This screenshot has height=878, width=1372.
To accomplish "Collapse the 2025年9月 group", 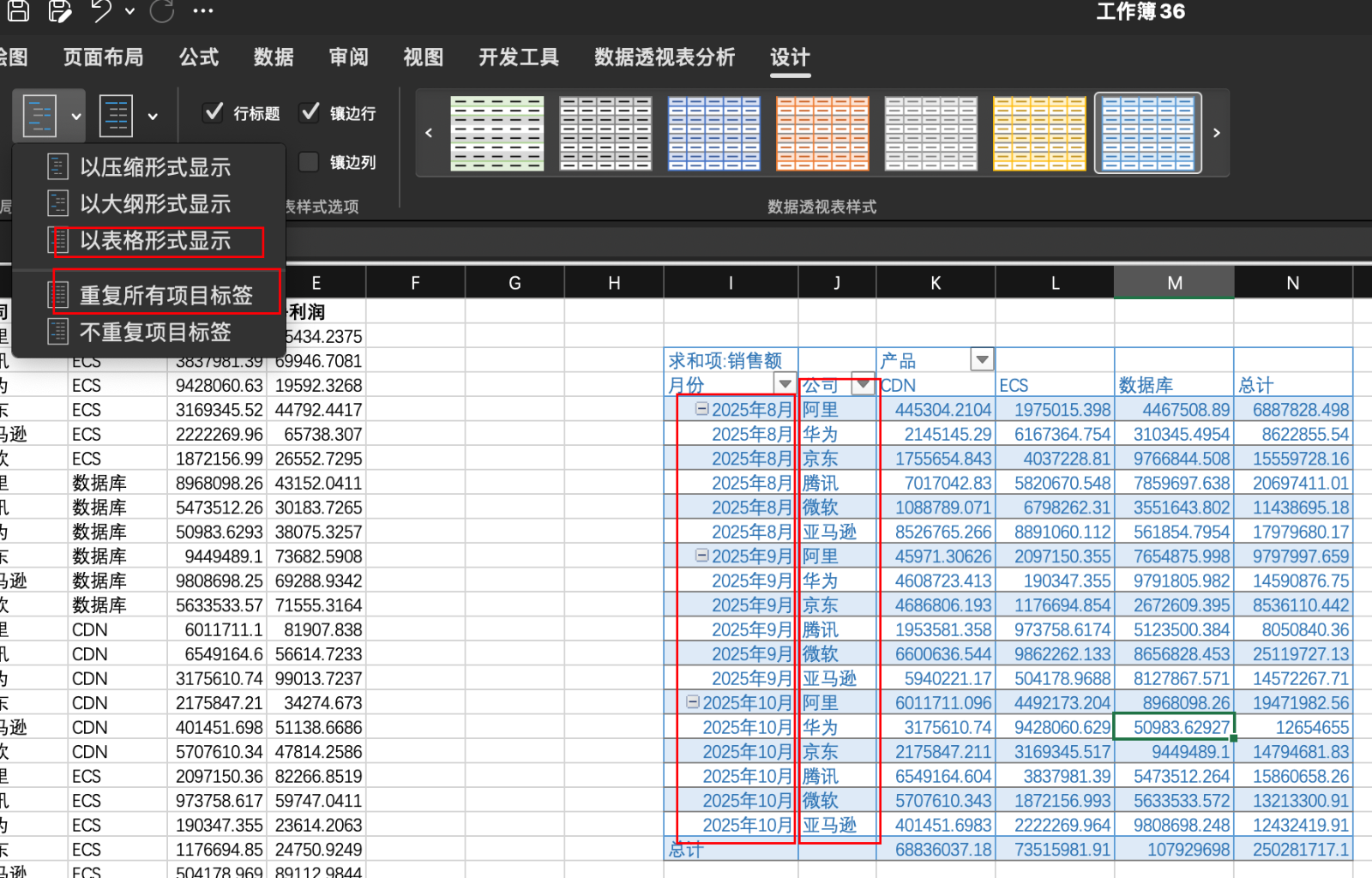I will tap(702, 556).
